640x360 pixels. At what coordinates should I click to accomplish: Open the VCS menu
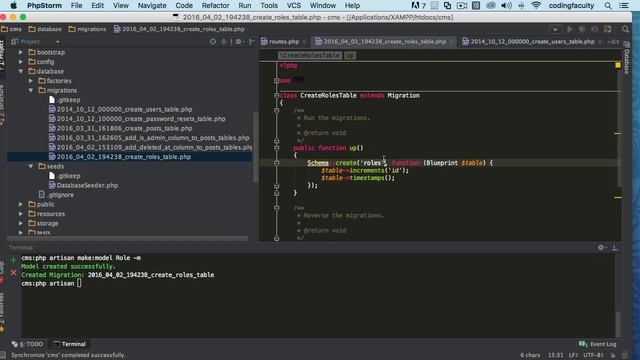tap(293, 5)
